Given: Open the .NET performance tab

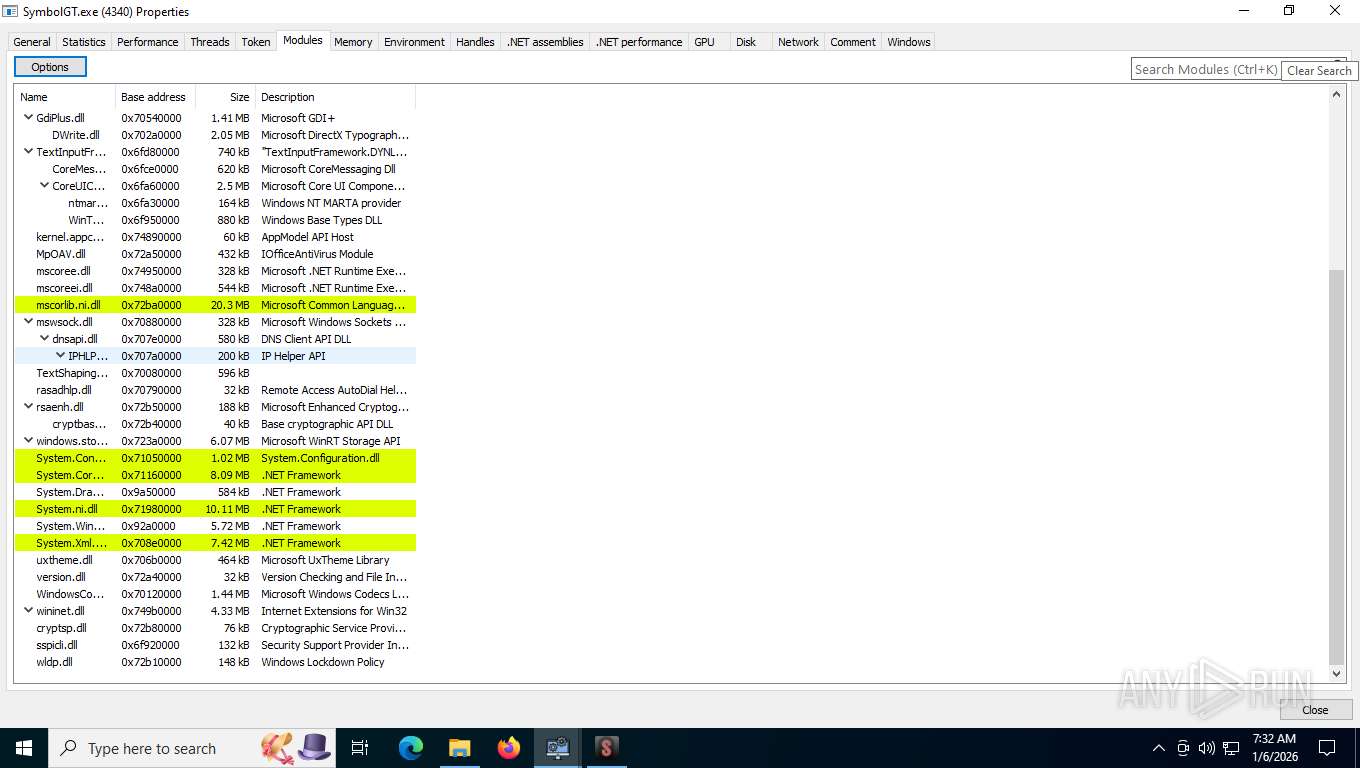Looking at the screenshot, I should 639,42.
